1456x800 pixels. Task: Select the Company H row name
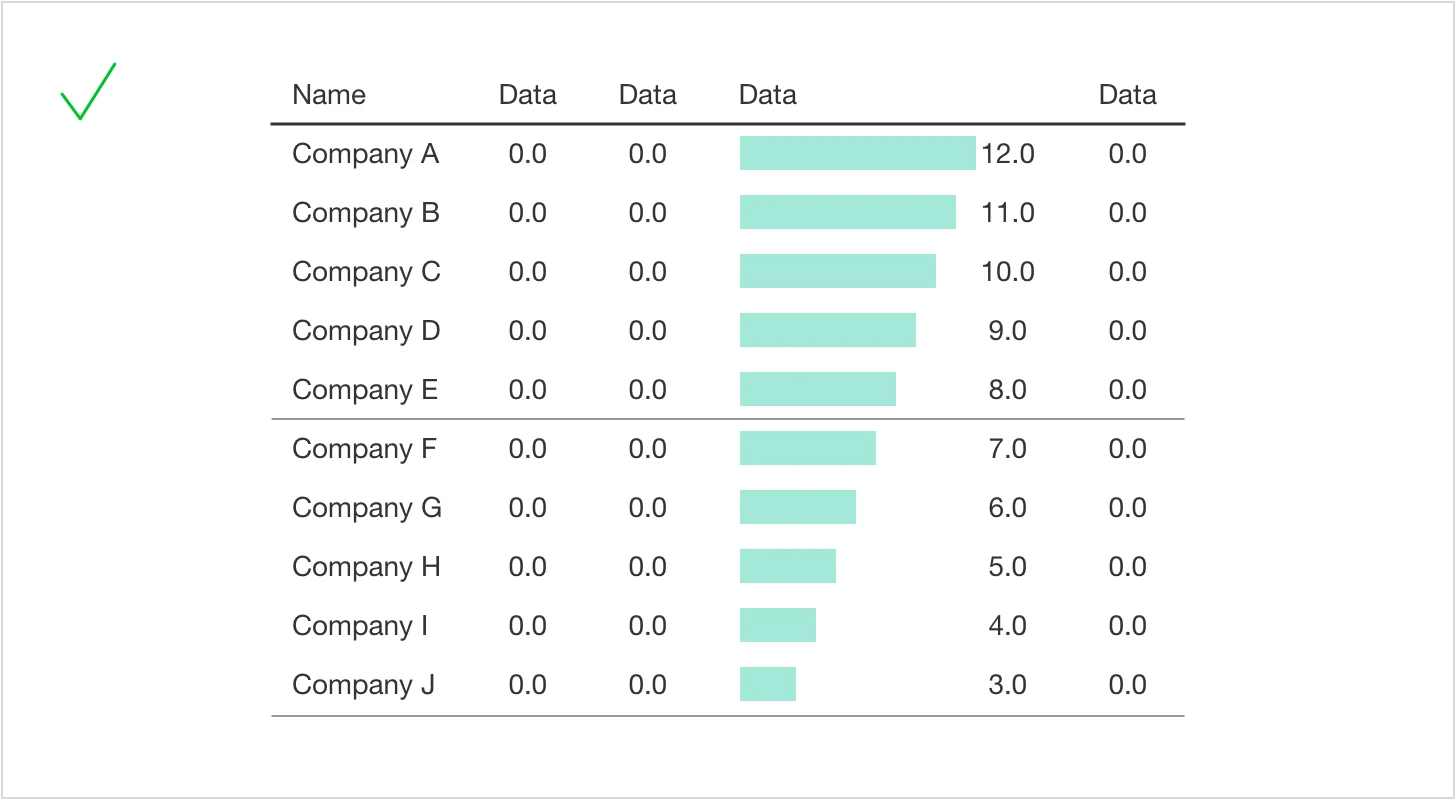click(x=366, y=567)
